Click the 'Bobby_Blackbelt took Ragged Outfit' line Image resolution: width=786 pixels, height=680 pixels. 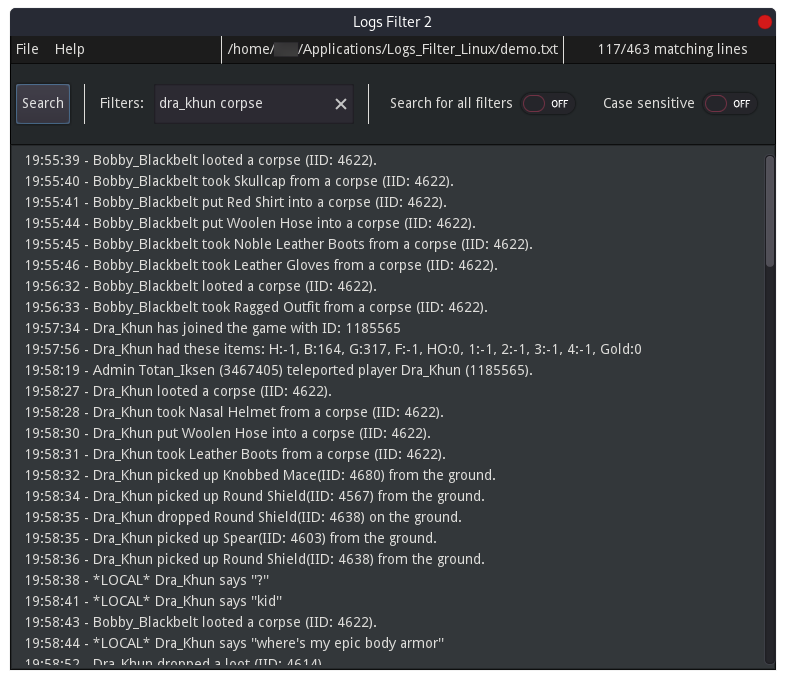pyautogui.click(x=256, y=307)
